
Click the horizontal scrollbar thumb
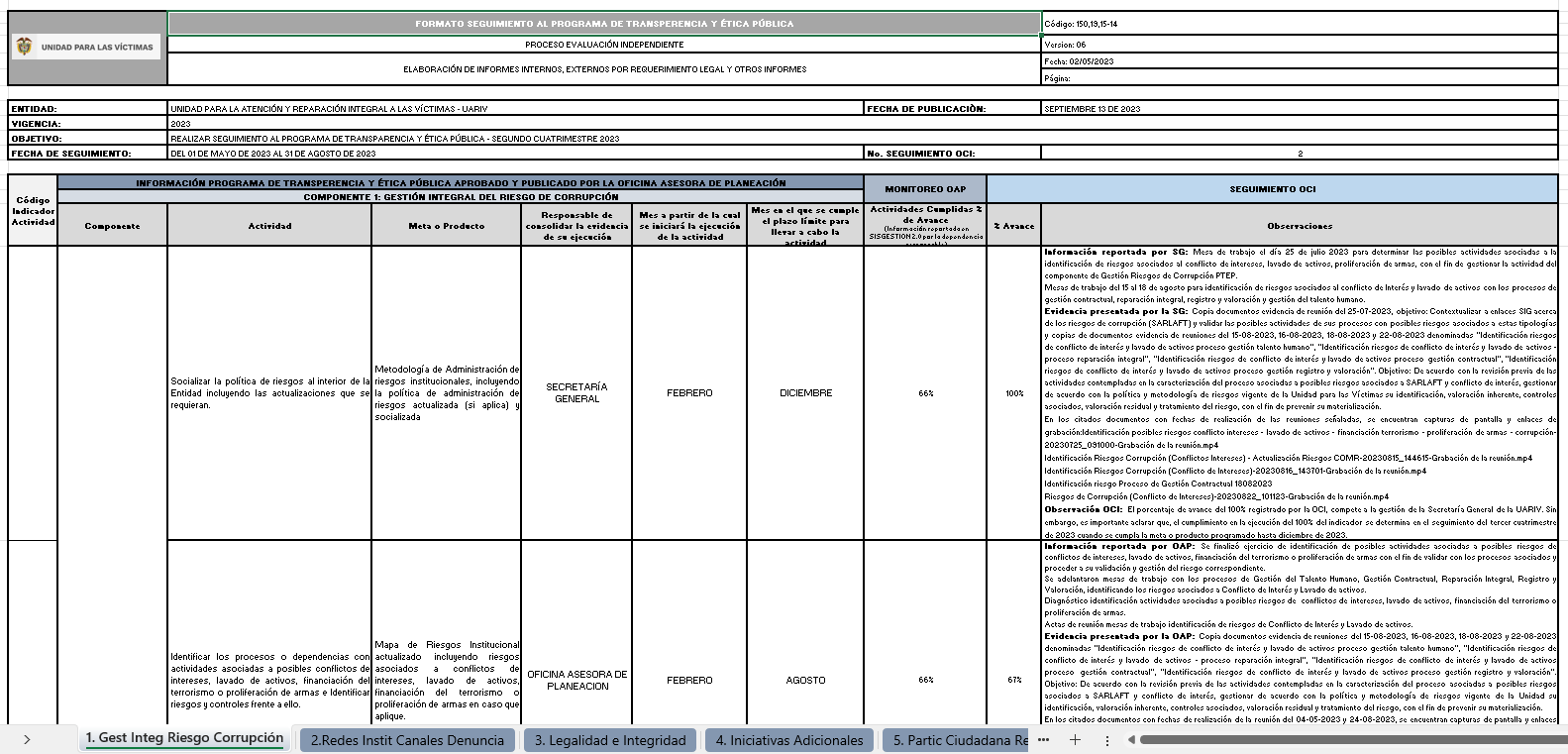pyautogui.click(x=1347, y=739)
